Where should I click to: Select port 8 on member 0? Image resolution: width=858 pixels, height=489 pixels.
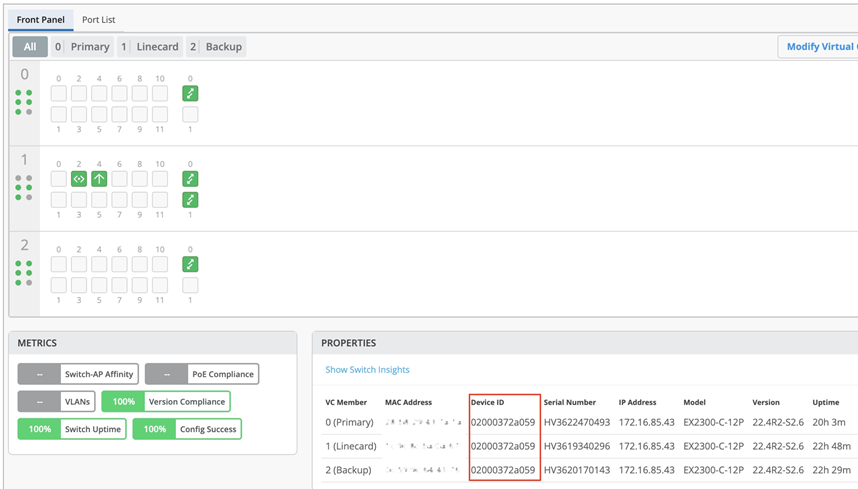[140, 94]
